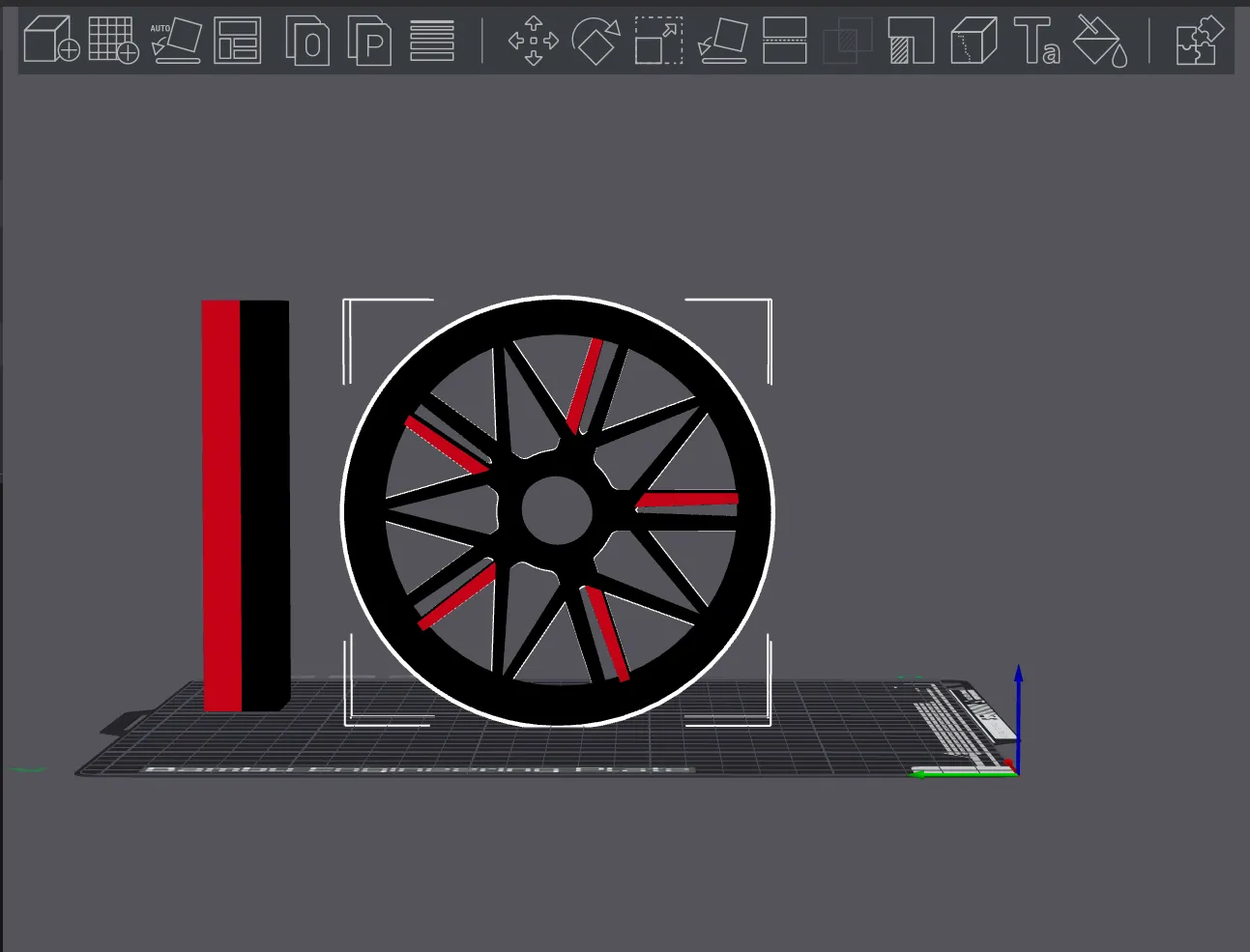Add a new plate with grid icon
This screenshot has height=952, width=1250.
(113, 41)
